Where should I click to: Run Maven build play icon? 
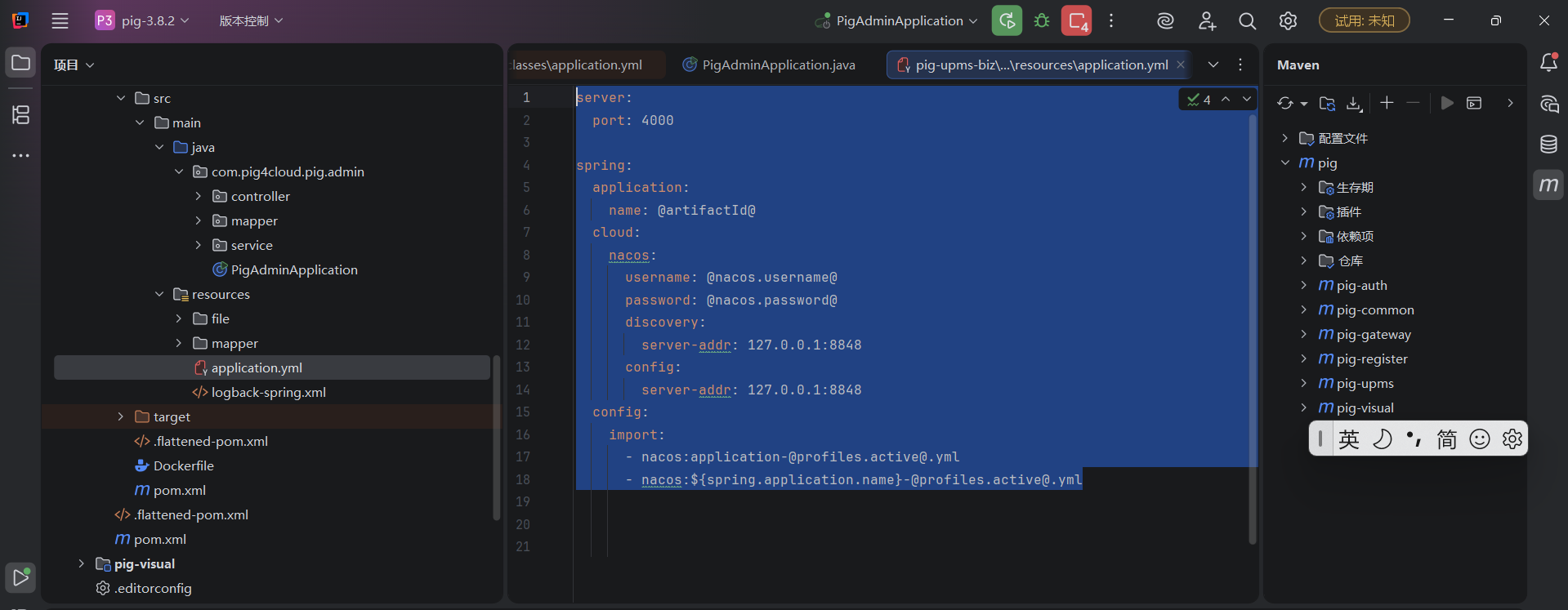pyautogui.click(x=1447, y=103)
